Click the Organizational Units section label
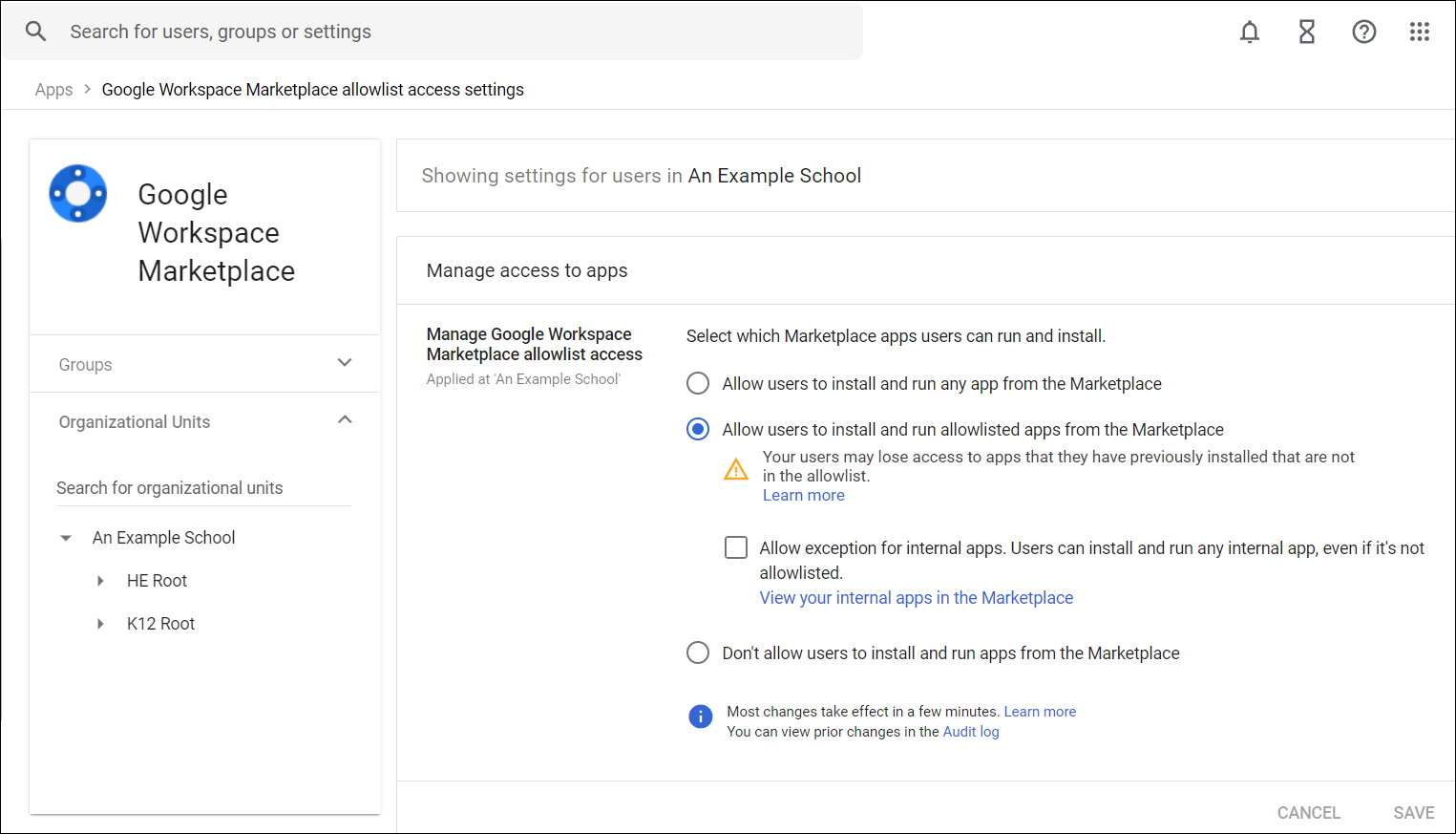The height and width of the screenshot is (834, 1456). [x=134, y=422]
